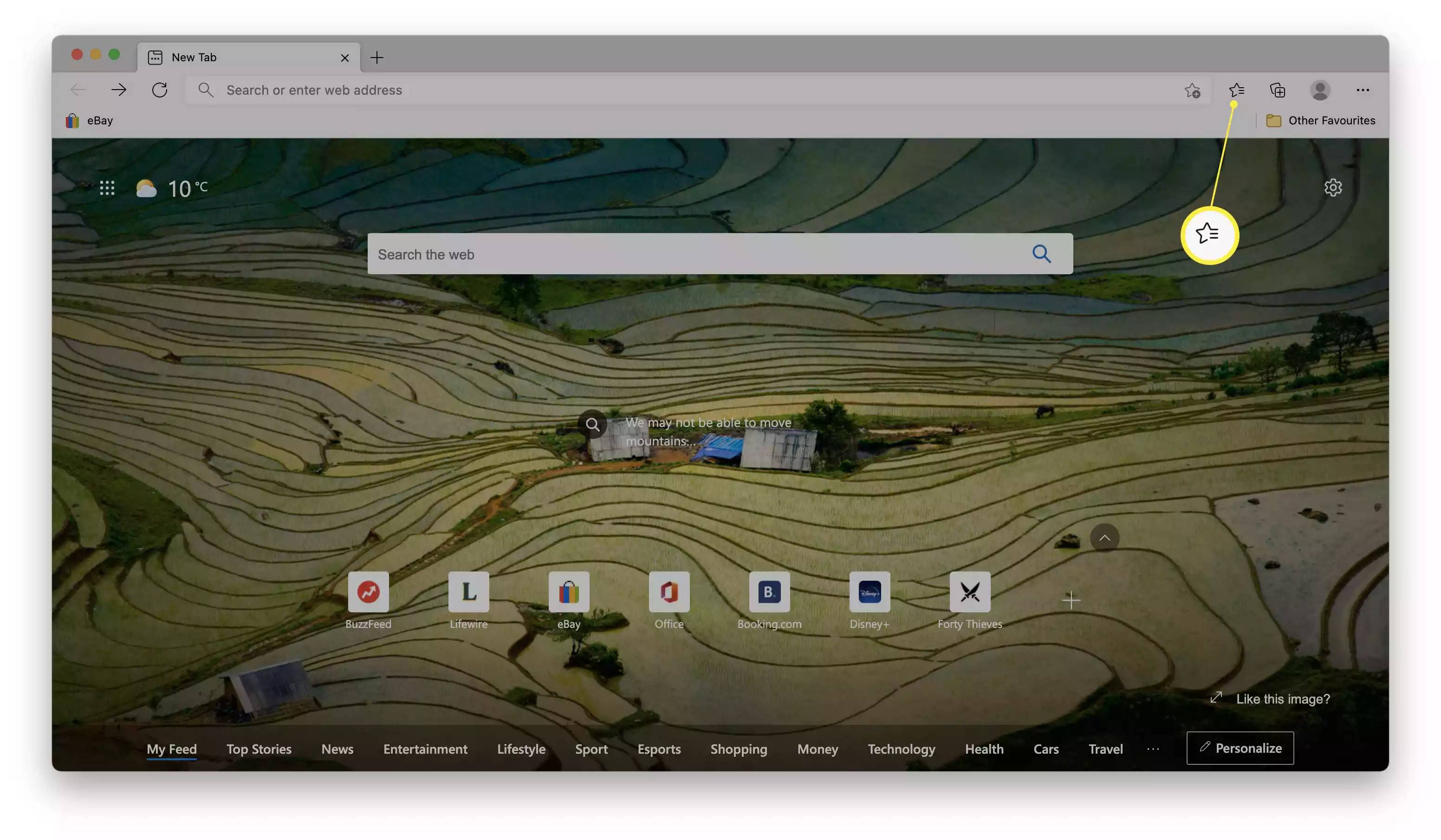Screen dimensions: 1441x840
Task: Click the Add new shortcut button
Action: click(1069, 600)
